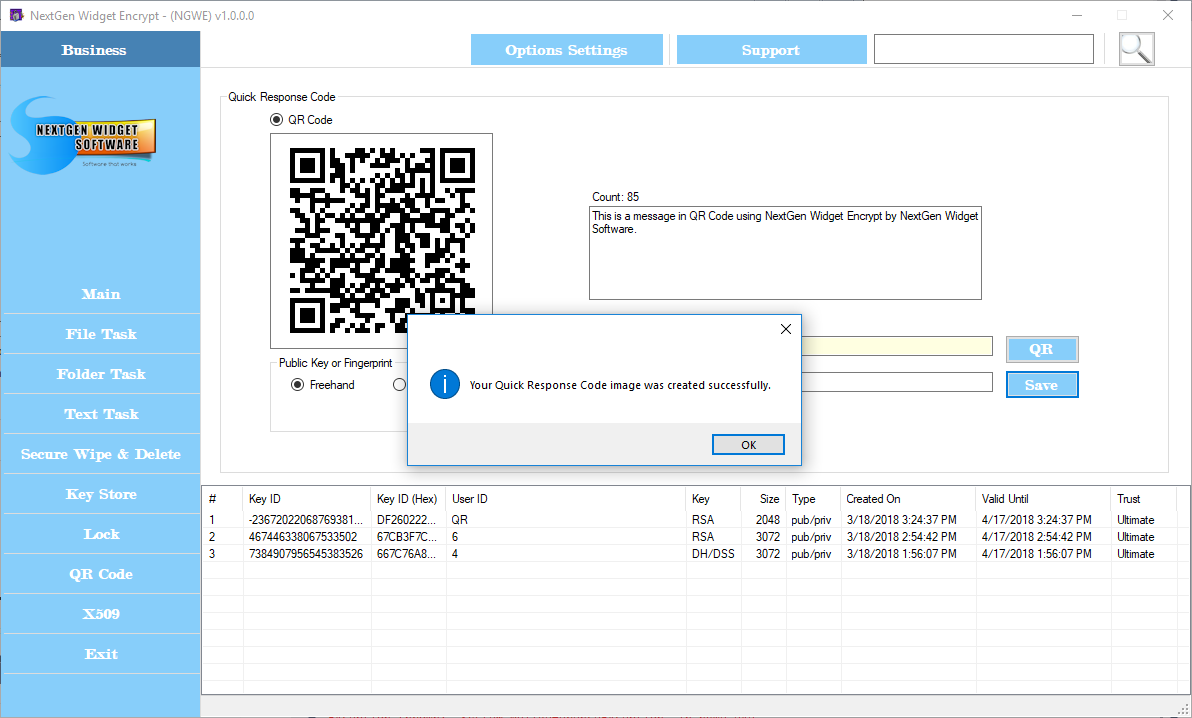Click valid until 4/17/2018 1:56:07 PM
Image resolution: width=1192 pixels, height=718 pixels.
[x=1037, y=554]
